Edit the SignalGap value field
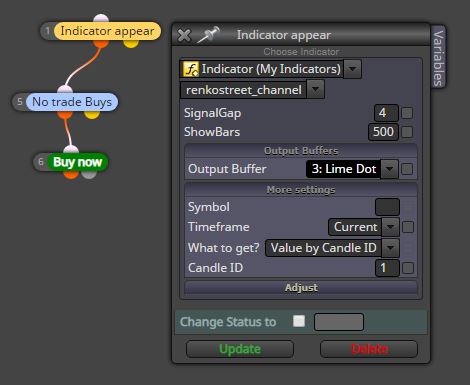The width and height of the screenshot is (470, 385). point(386,113)
